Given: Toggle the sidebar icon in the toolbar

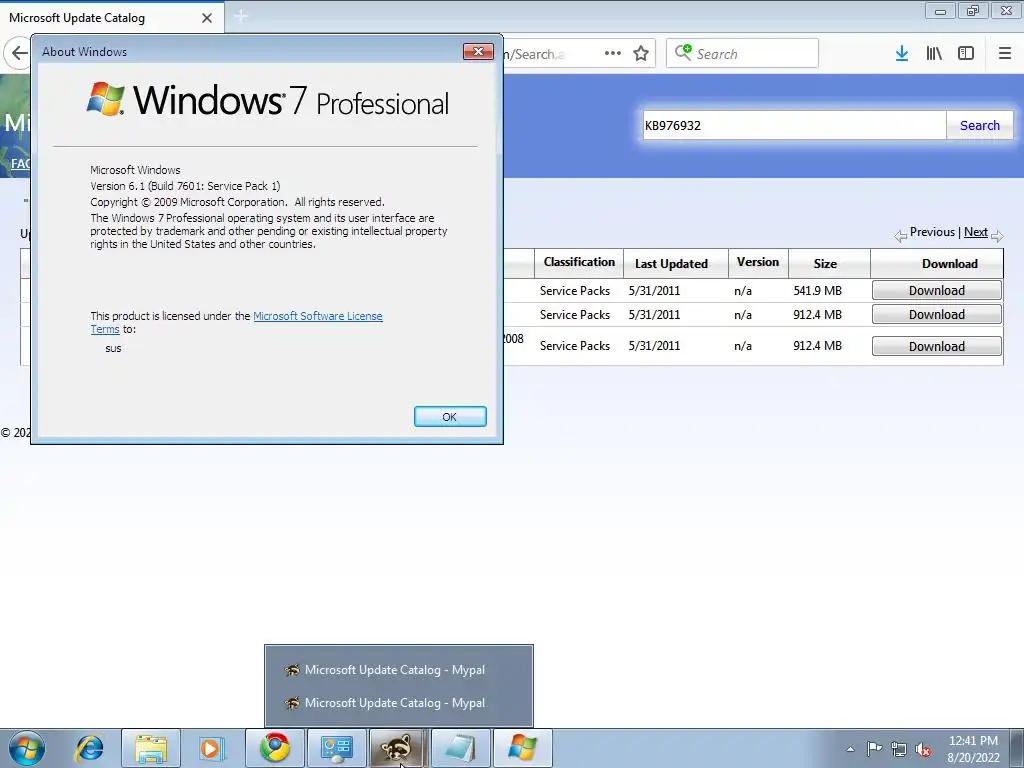Looking at the screenshot, I should 966,54.
